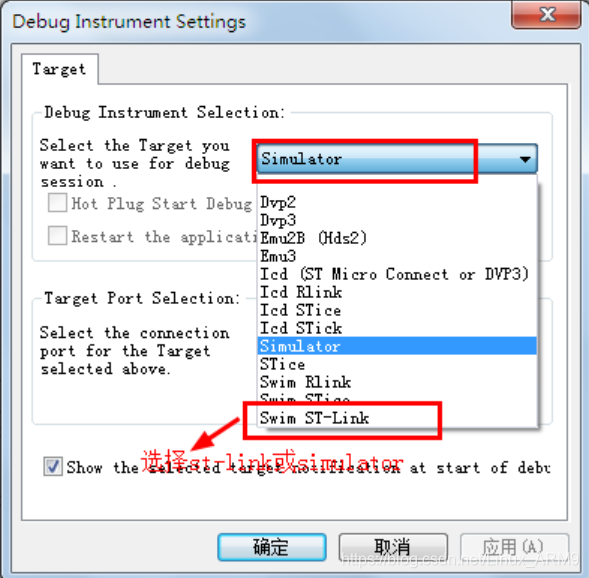
Task: Expand the debug target dropdown arrow
Action: (525, 159)
